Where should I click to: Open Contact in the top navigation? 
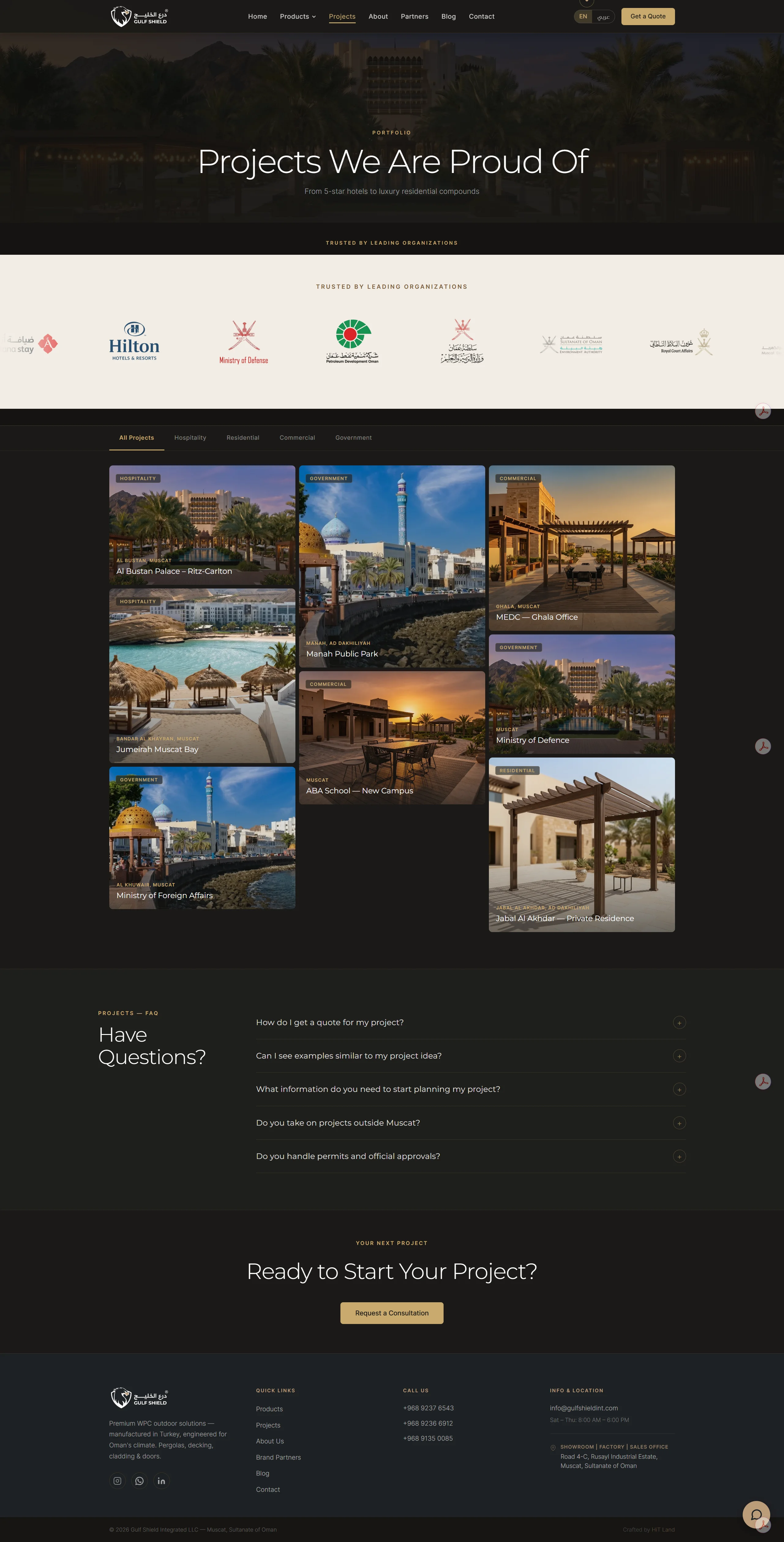coord(482,16)
